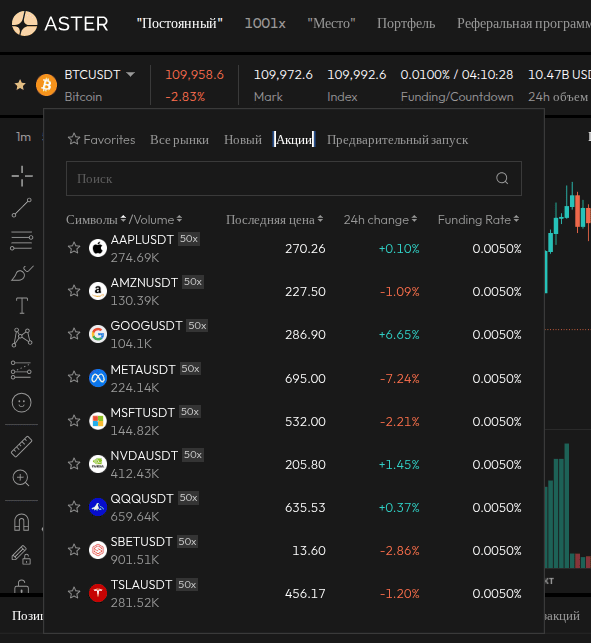Open the "Постоянный" menu item
This screenshot has width=591, height=643.
[x=180, y=23]
